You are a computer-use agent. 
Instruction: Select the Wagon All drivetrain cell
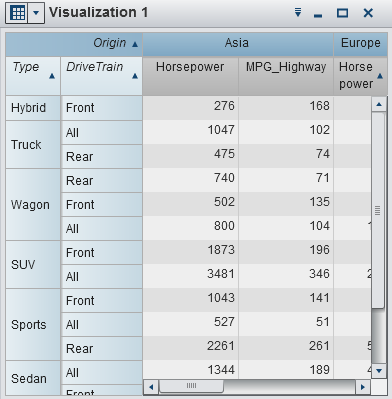click(102, 228)
